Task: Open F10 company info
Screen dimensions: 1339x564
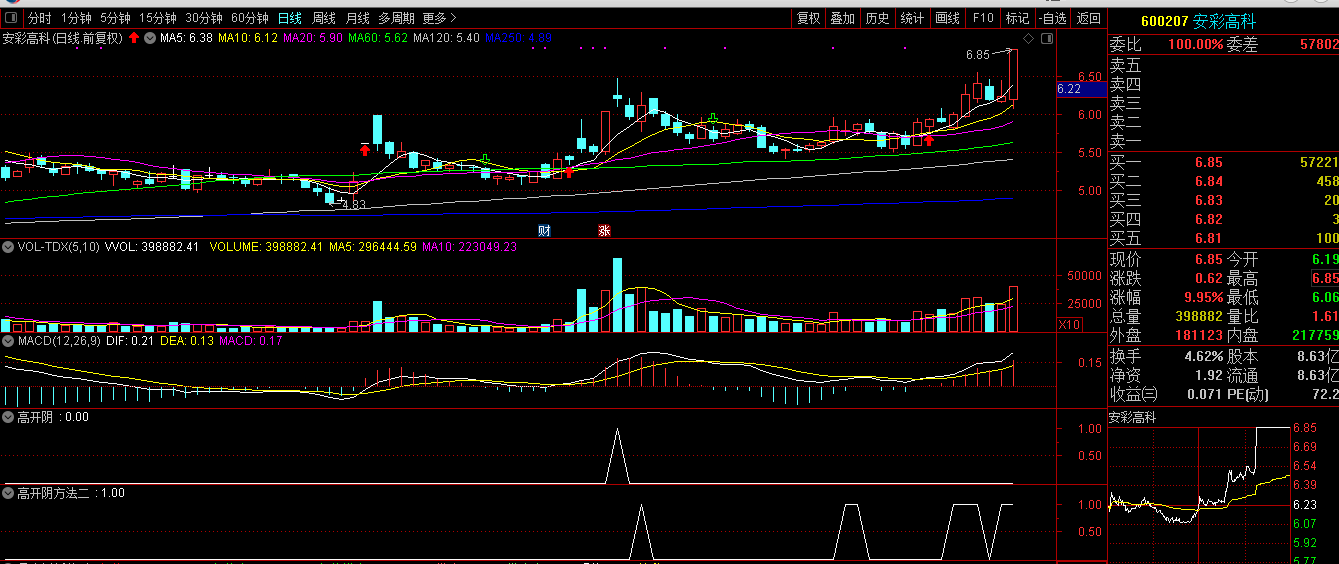Action: pyautogui.click(x=983, y=18)
